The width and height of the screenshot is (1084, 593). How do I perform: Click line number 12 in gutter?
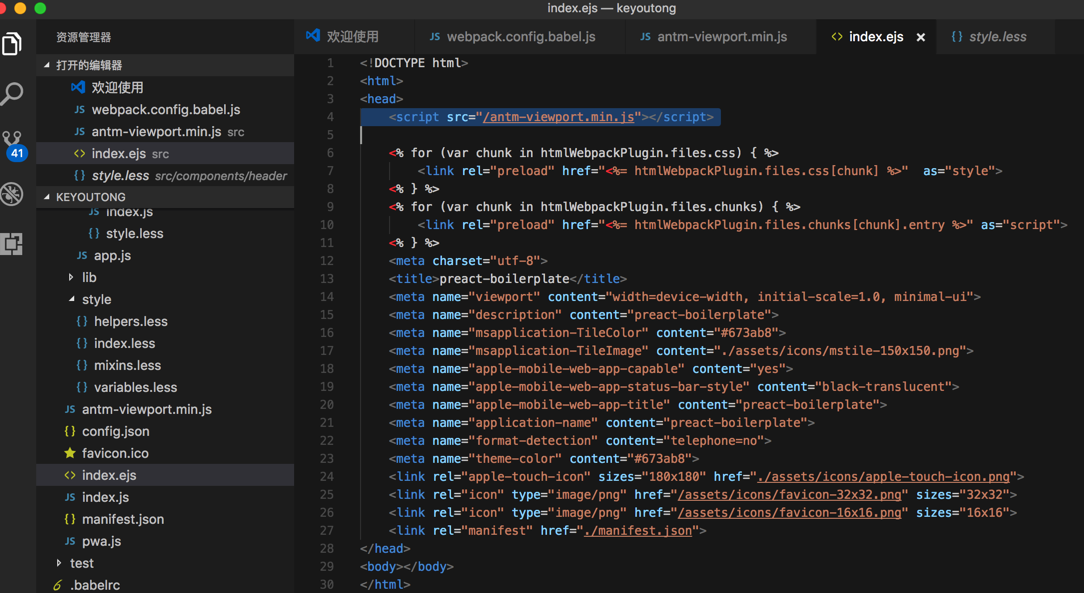click(327, 261)
